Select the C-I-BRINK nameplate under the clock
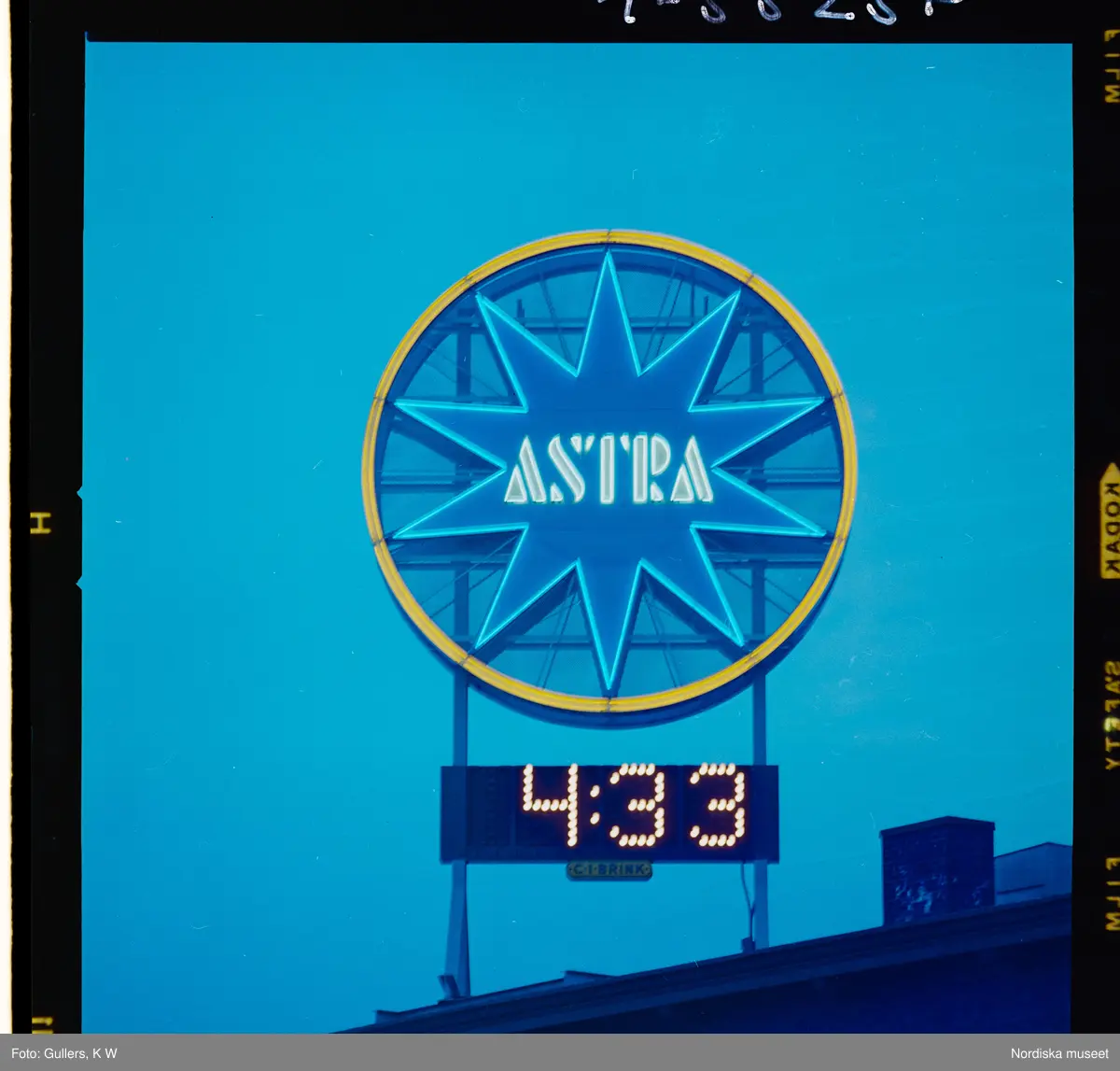The width and height of the screenshot is (1120, 1071). 609,870
